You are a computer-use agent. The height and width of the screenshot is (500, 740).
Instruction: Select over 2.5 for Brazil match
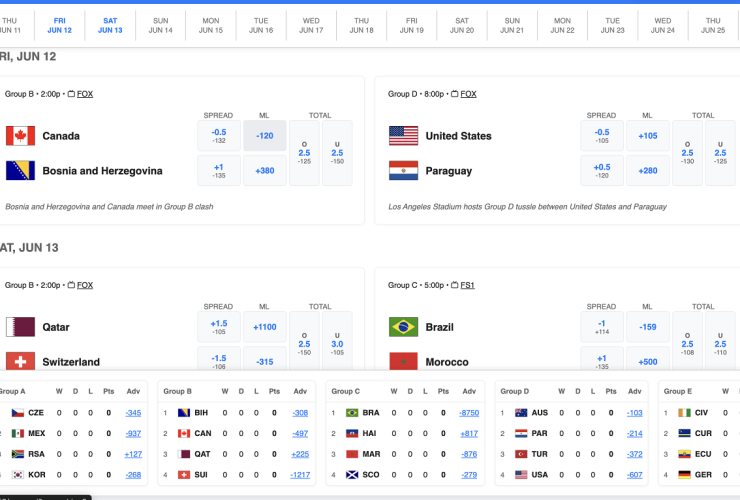[x=688, y=342]
